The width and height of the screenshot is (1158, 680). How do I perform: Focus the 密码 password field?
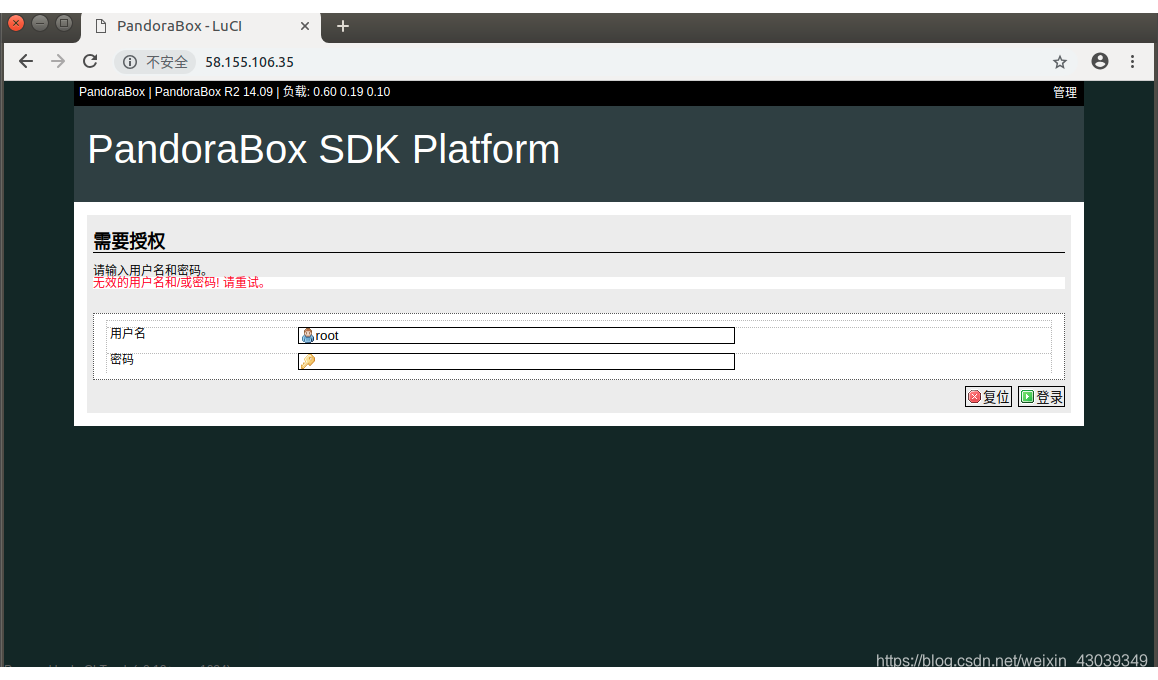[x=516, y=362]
